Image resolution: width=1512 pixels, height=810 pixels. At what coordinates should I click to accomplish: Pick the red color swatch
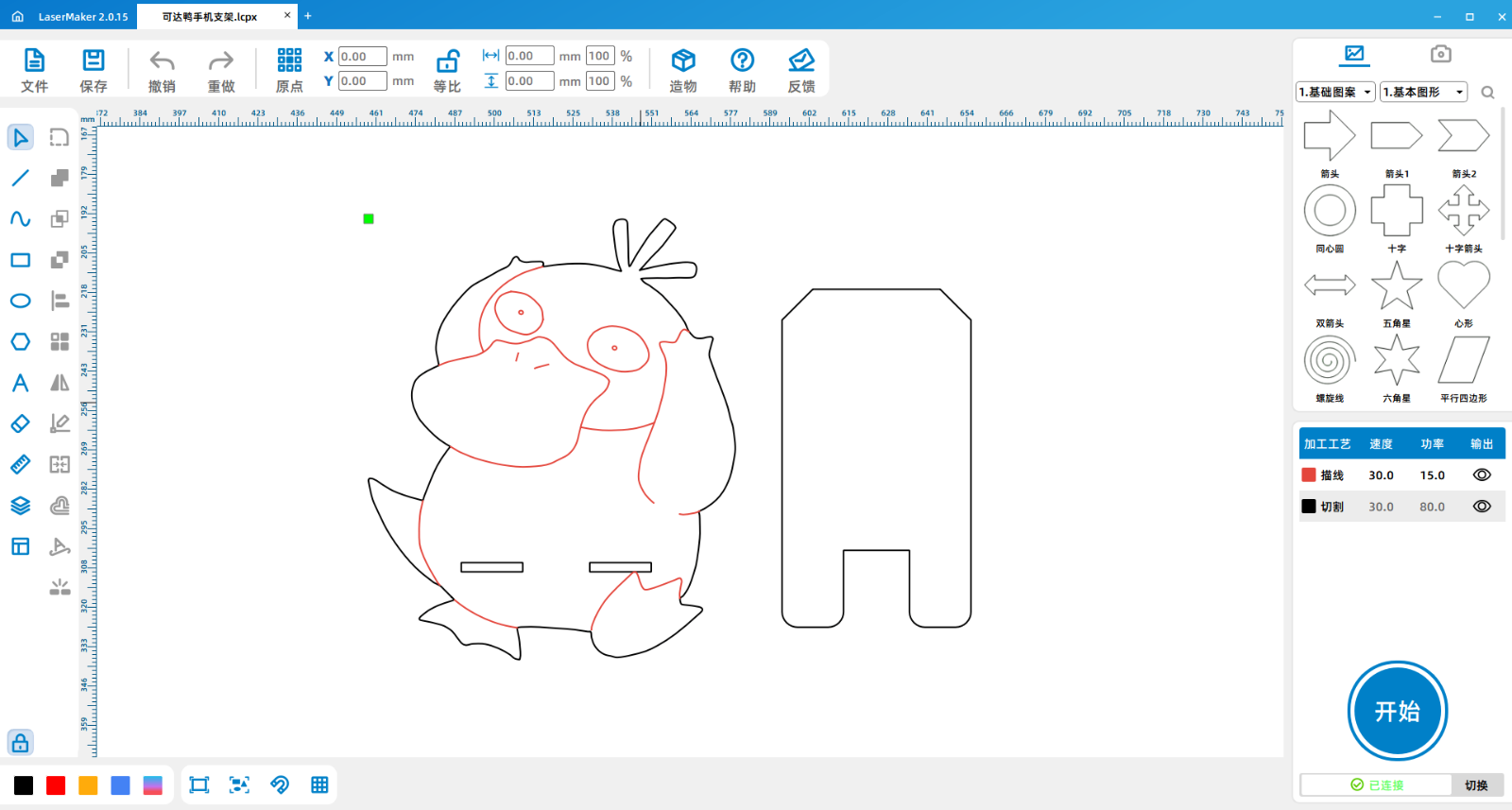click(56, 785)
